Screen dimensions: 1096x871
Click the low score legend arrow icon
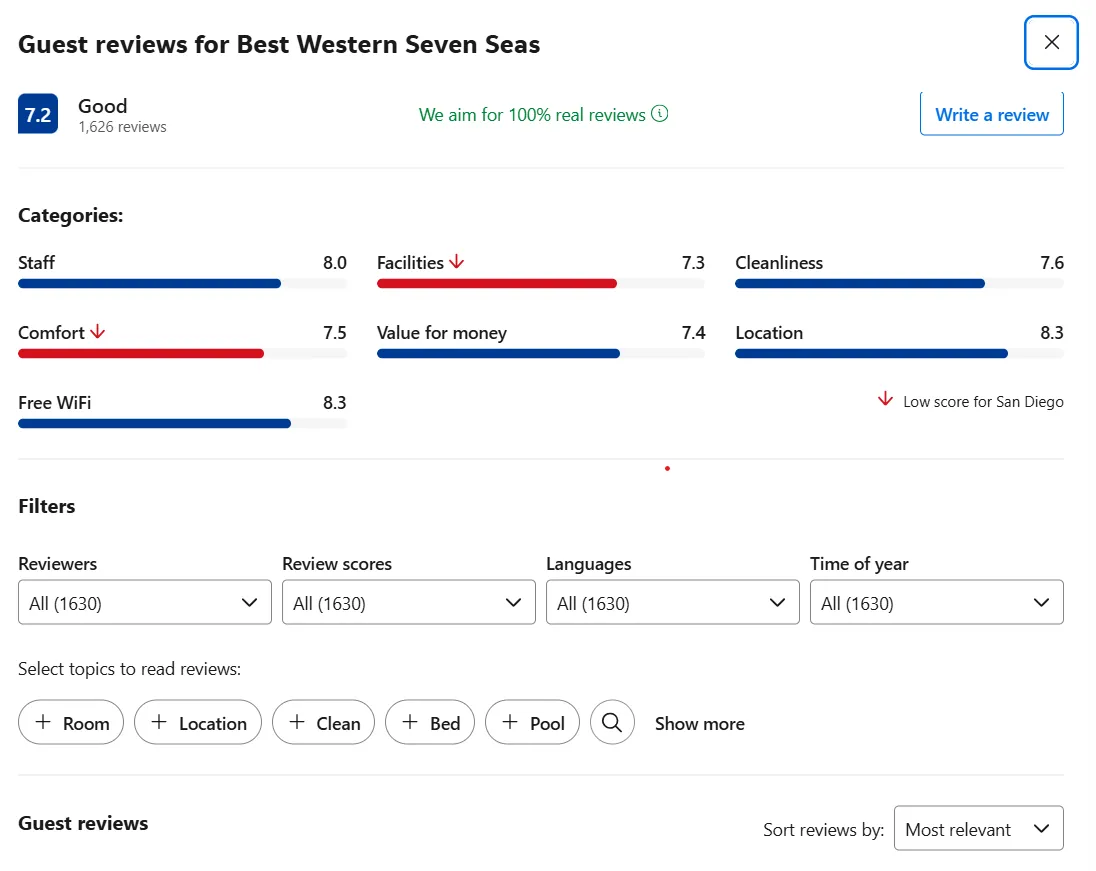(x=885, y=400)
